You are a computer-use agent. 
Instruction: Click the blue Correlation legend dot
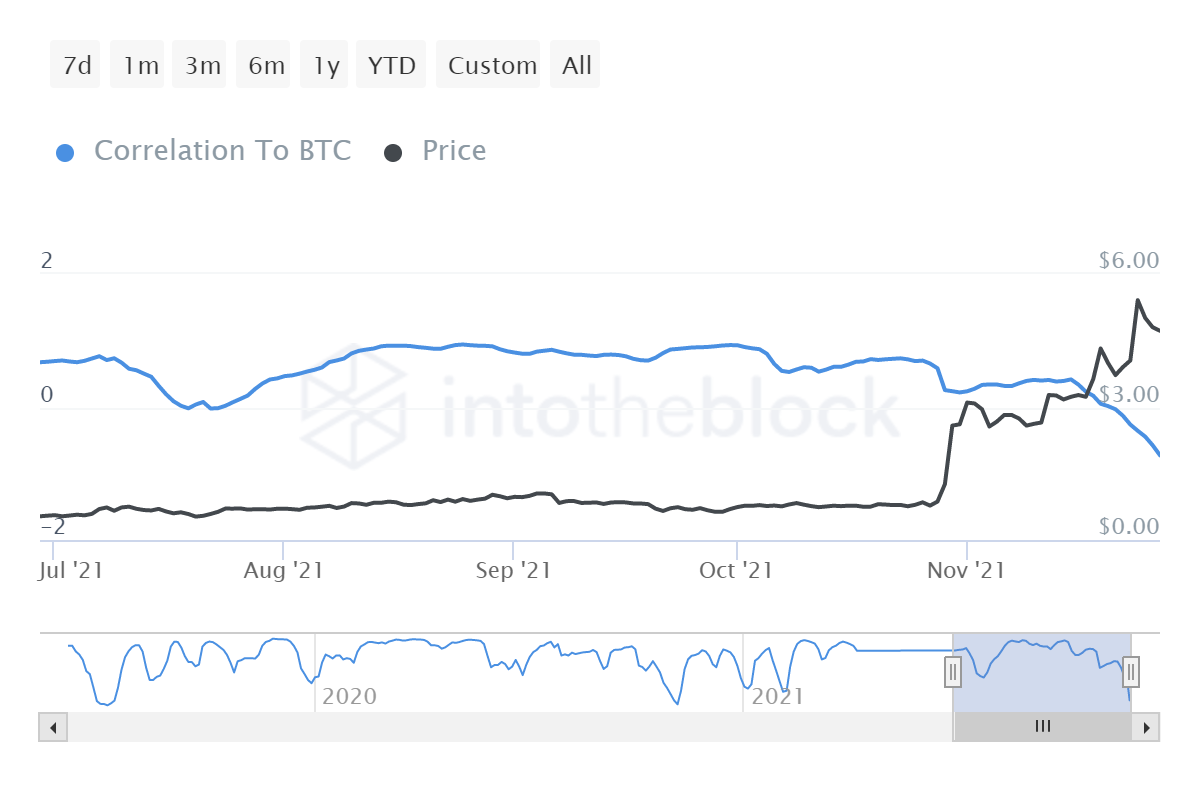(65, 153)
